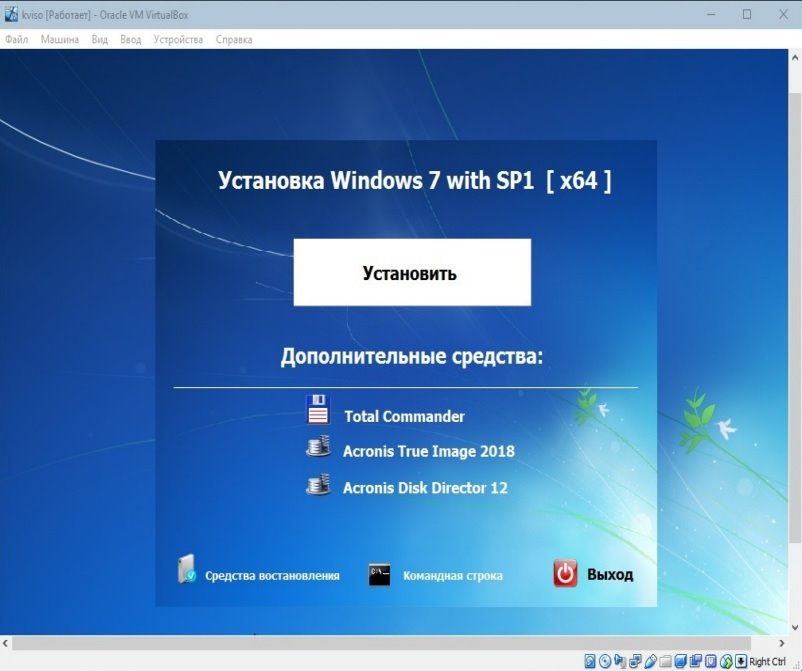
Task: Click the vertical scrollbar down arrow
Action: tap(795, 628)
